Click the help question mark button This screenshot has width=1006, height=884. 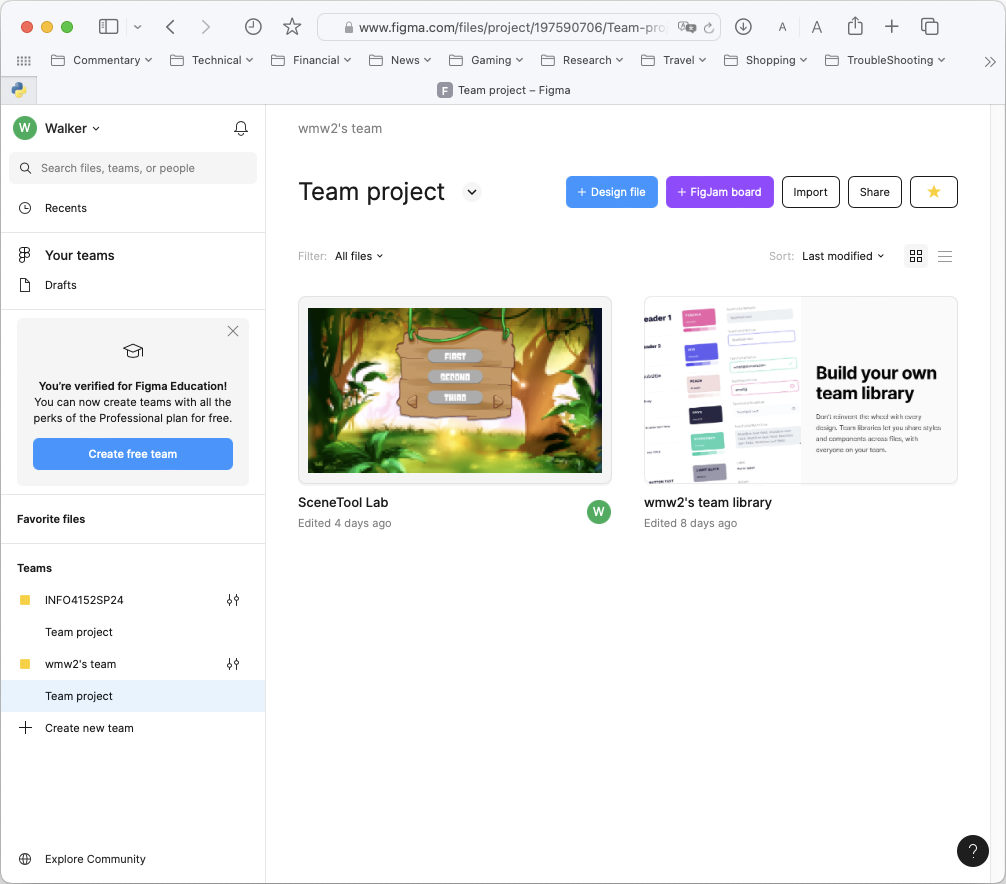[x=972, y=850]
